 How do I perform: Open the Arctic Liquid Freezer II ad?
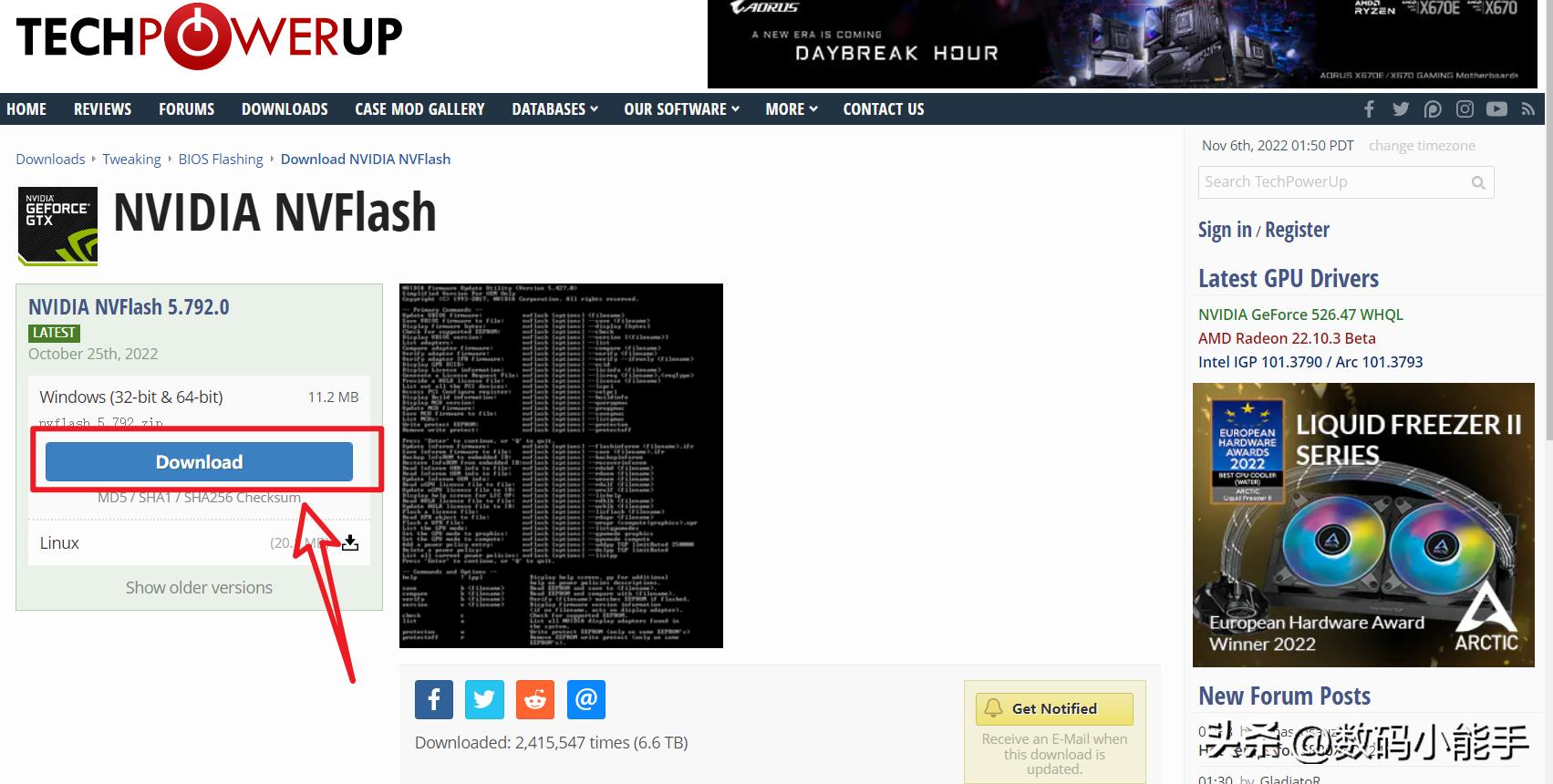[1363, 525]
